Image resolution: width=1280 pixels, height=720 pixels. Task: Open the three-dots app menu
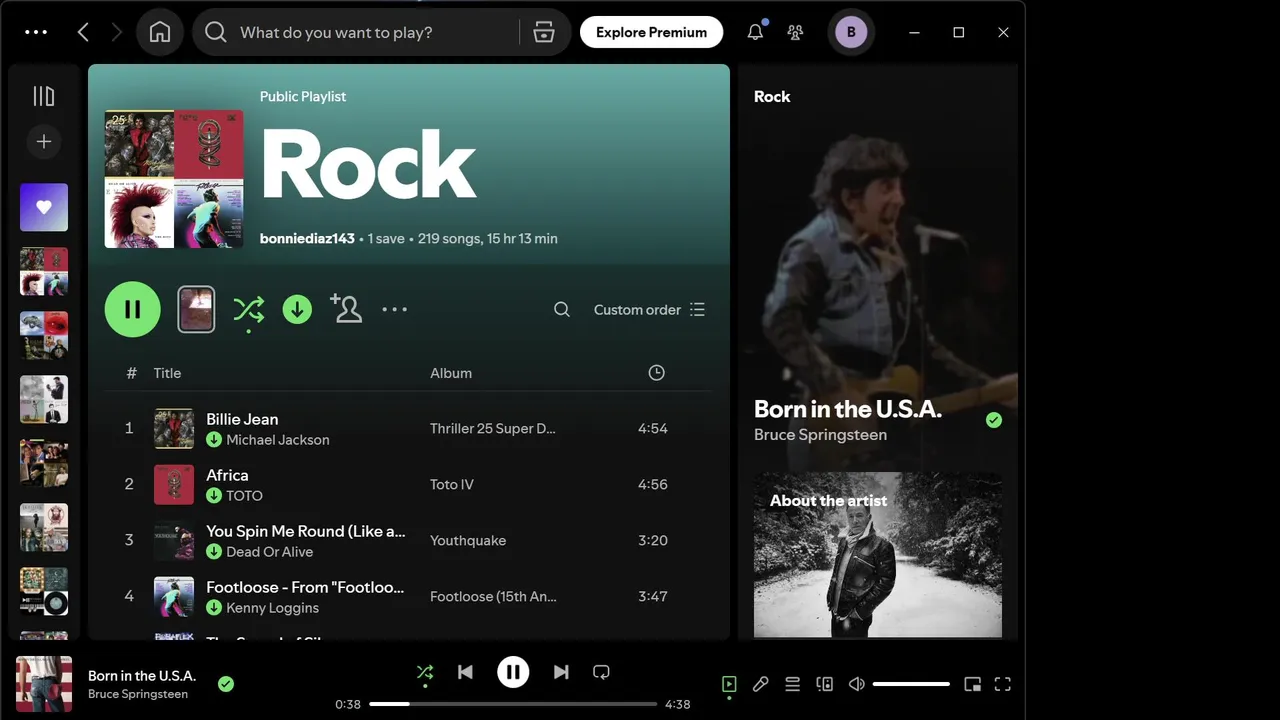click(36, 32)
